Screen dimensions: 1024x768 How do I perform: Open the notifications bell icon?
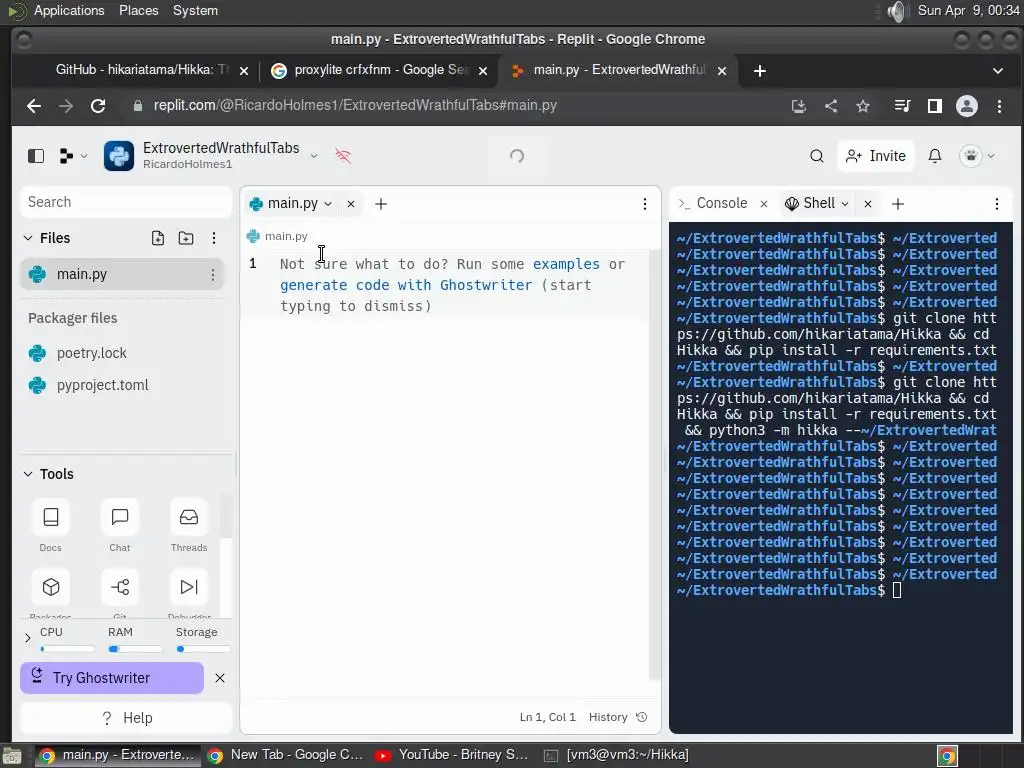935,156
